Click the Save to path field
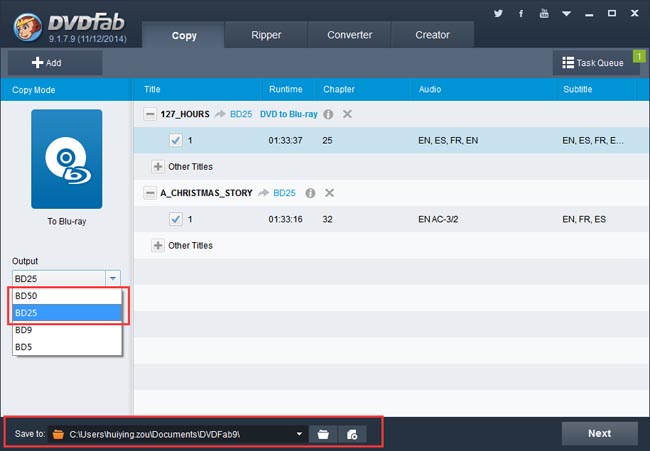Screen dimensions: 650x451 coord(178,434)
